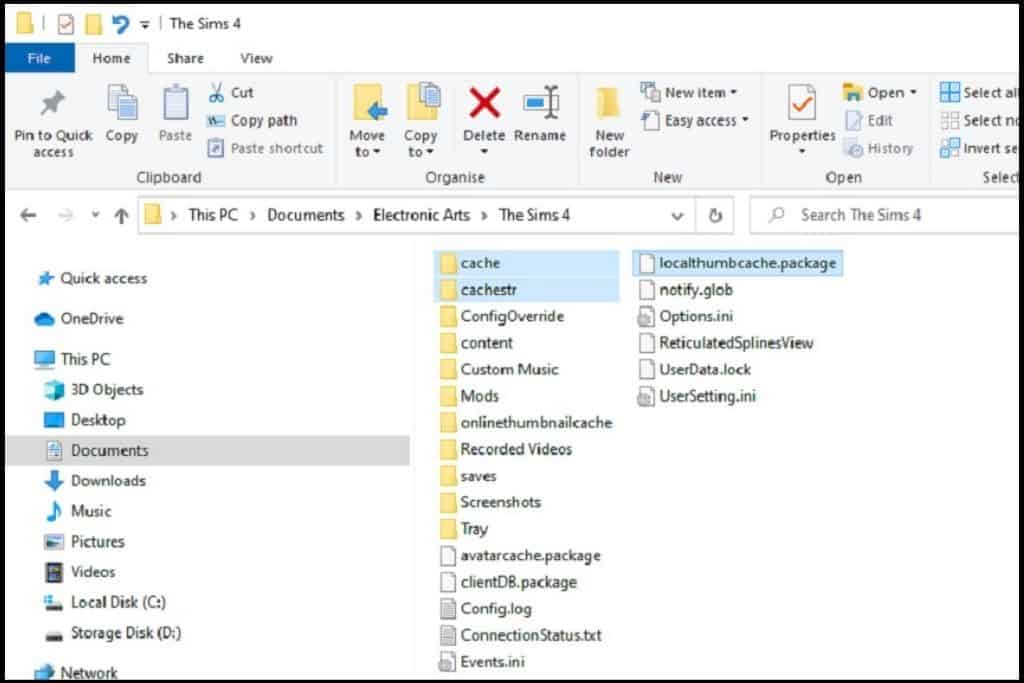Select the Options.ini file
This screenshot has height=683, width=1024.
685,317
